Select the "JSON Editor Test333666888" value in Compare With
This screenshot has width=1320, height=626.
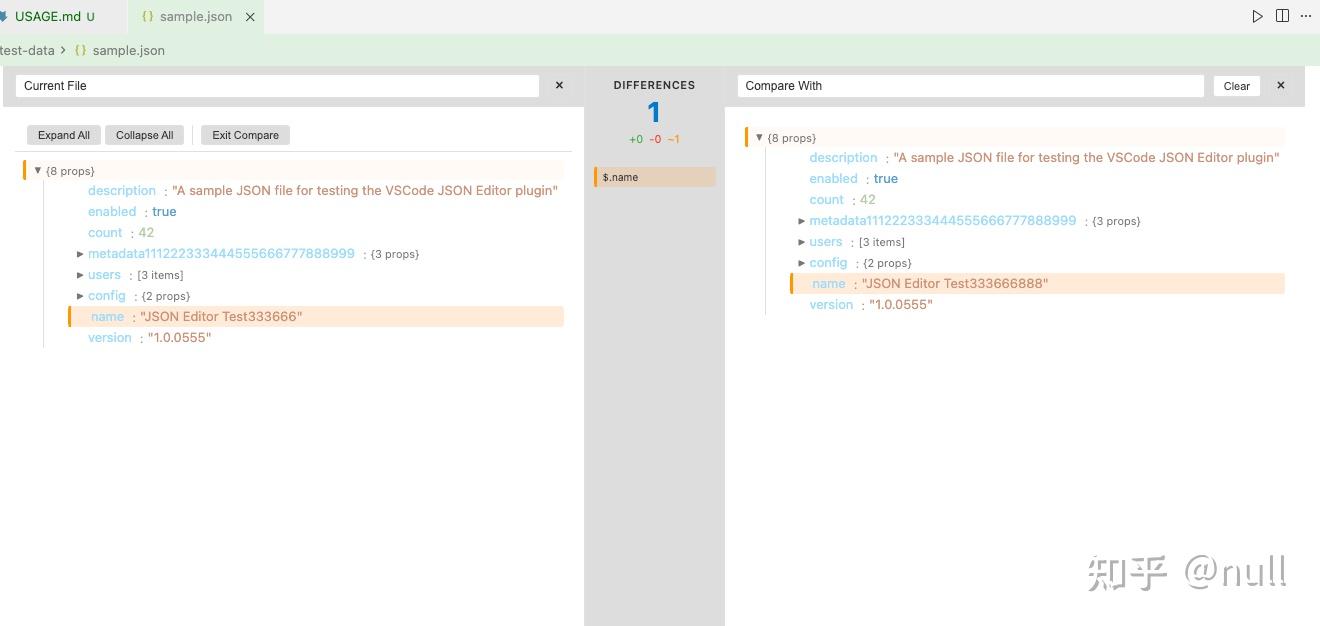955,284
